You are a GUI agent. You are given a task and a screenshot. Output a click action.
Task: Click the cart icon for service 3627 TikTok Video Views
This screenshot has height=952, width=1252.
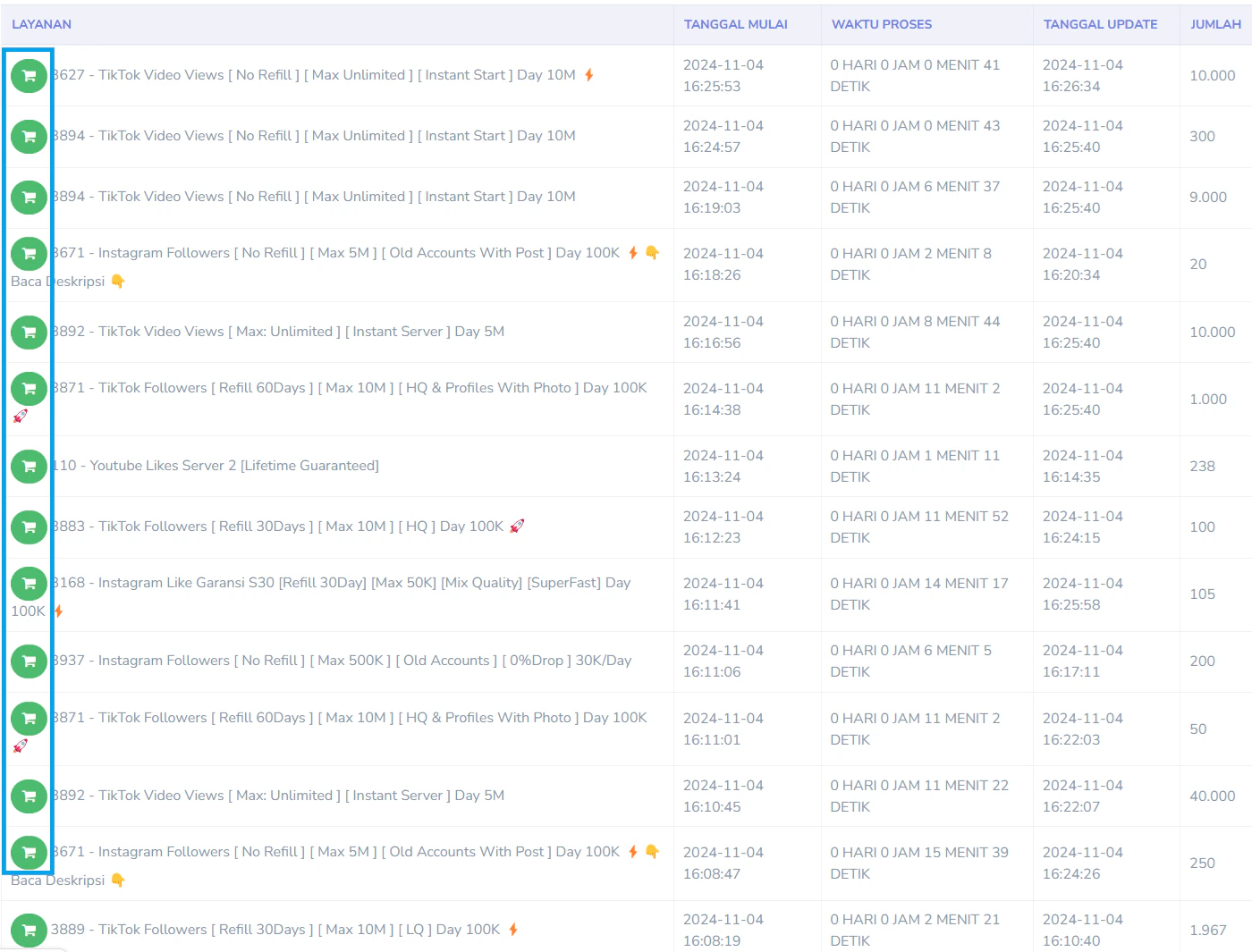pos(29,76)
